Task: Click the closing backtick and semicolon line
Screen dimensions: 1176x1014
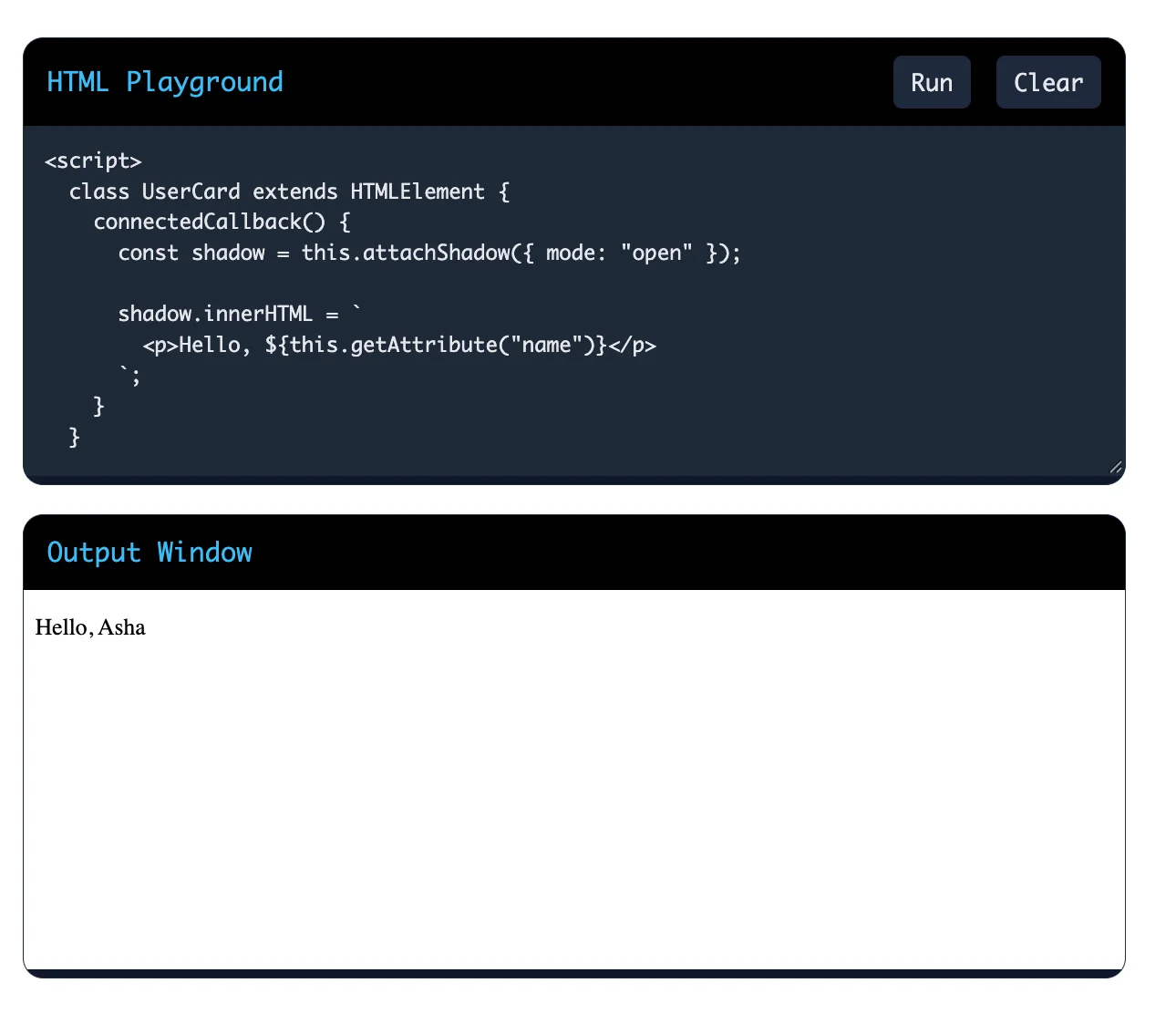Action: tap(130, 375)
